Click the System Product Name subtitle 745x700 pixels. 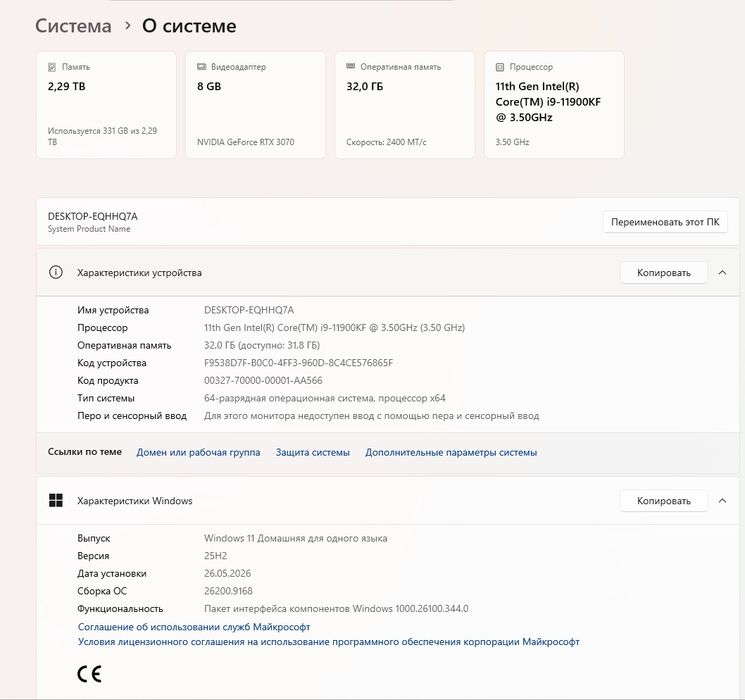(x=89, y=229)
